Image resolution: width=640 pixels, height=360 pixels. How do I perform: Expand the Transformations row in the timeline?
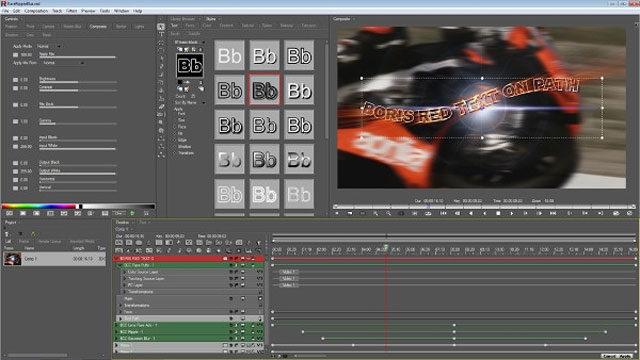pyautogui.click(x=121, y=305)
